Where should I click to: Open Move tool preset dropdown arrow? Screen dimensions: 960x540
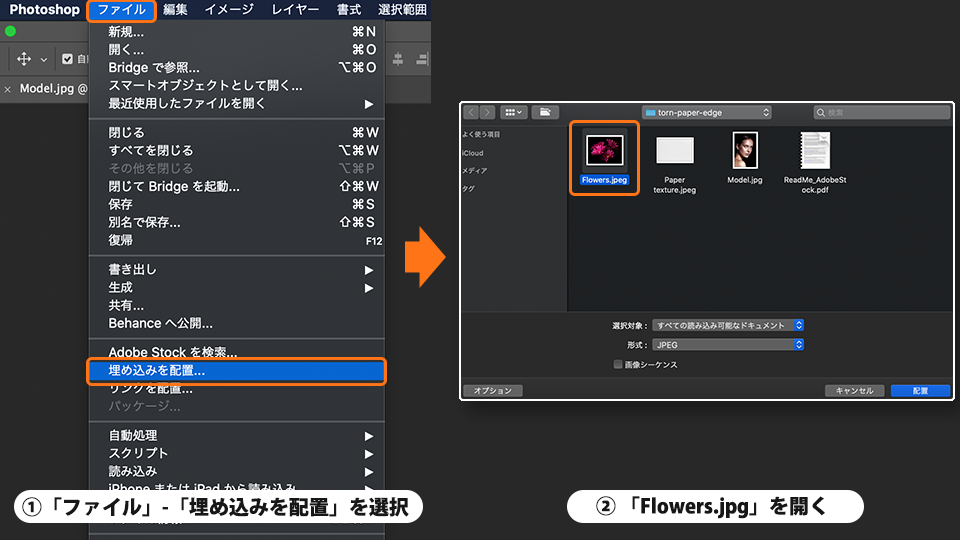[43, 59]
